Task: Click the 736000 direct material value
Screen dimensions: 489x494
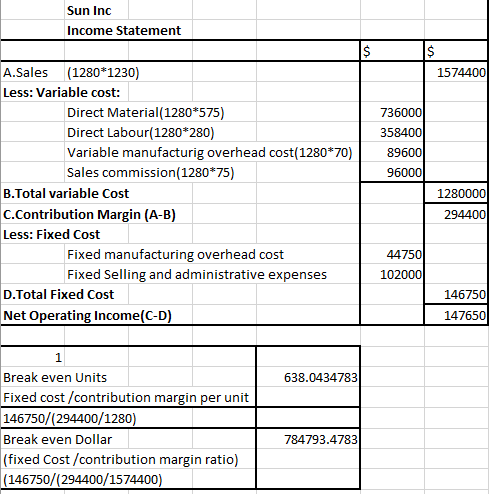Action: pyautogui.click(x=401, y=113)
